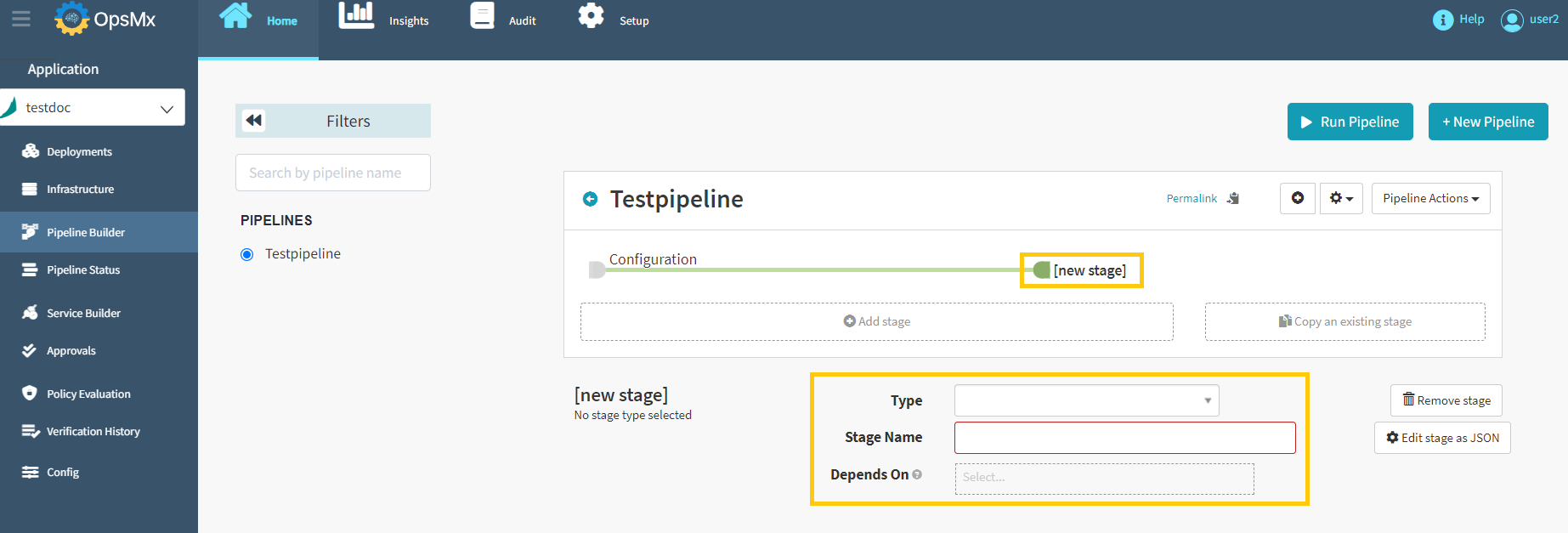Copy permalink using clipboard icon

pos(1233,198)
